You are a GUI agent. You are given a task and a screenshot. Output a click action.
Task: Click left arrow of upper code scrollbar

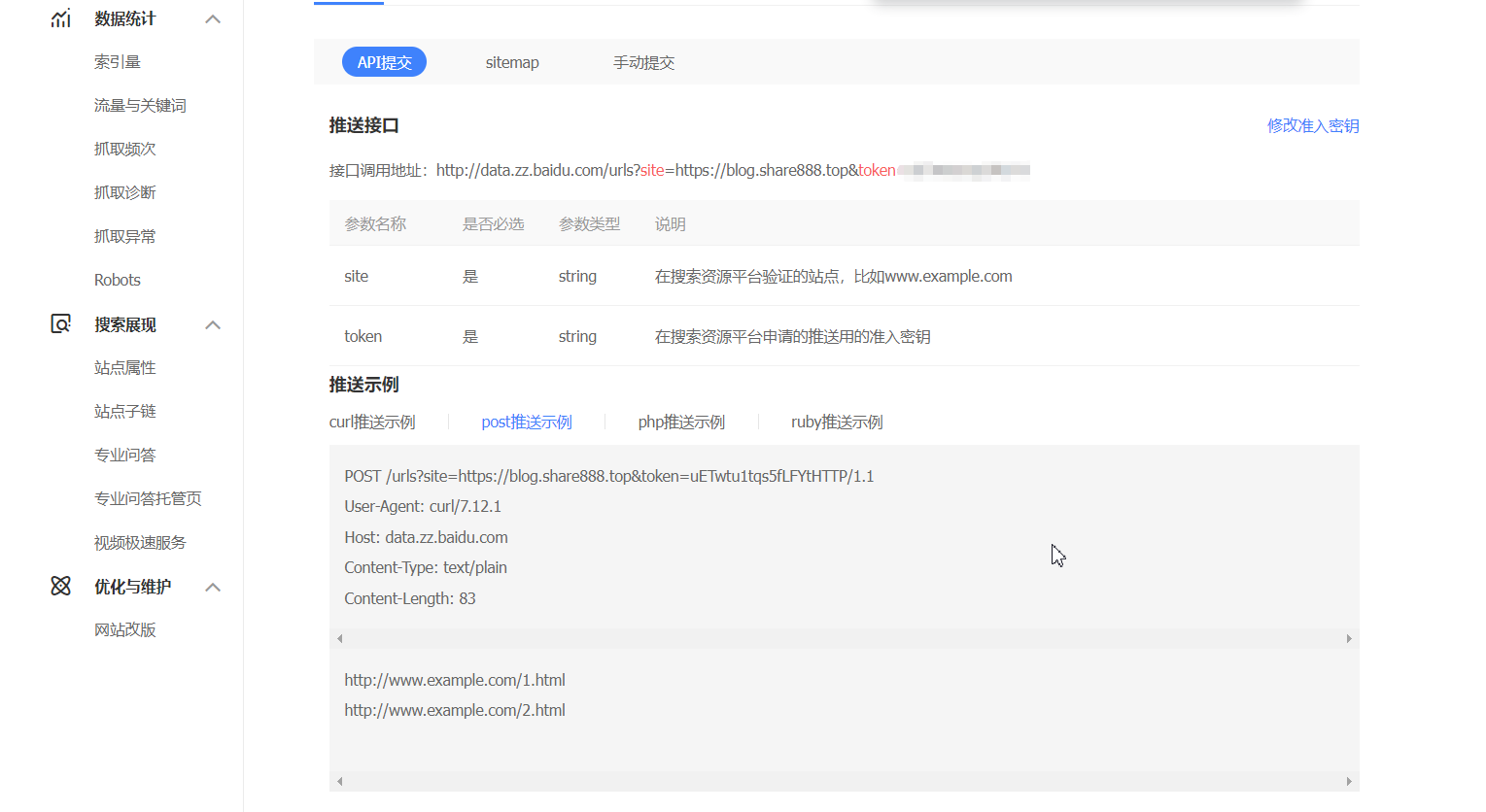coord(339,638)
